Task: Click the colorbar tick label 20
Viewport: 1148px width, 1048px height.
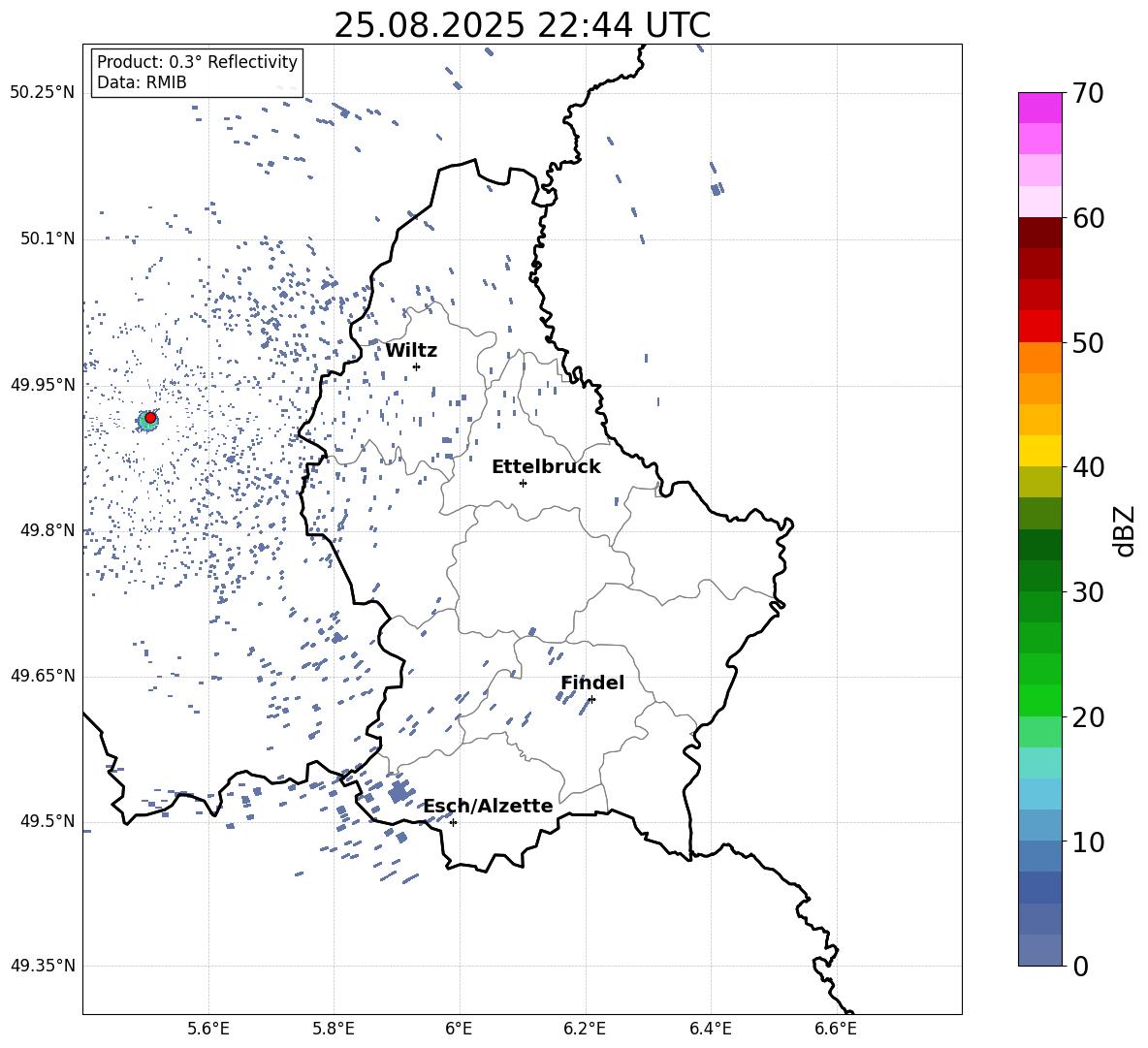Action: click(1088, 717)
